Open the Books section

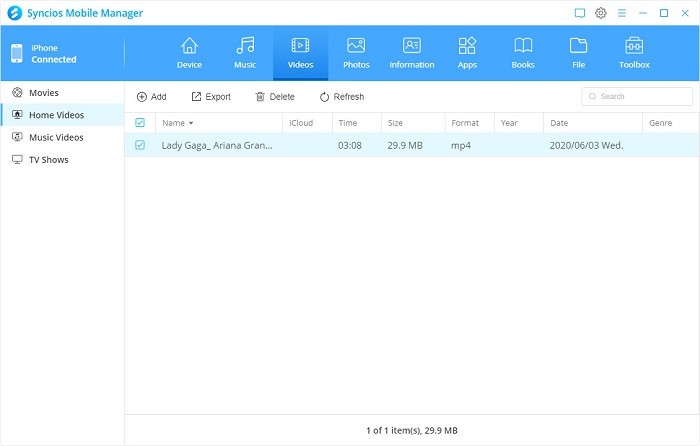click(x=523, y=53)
